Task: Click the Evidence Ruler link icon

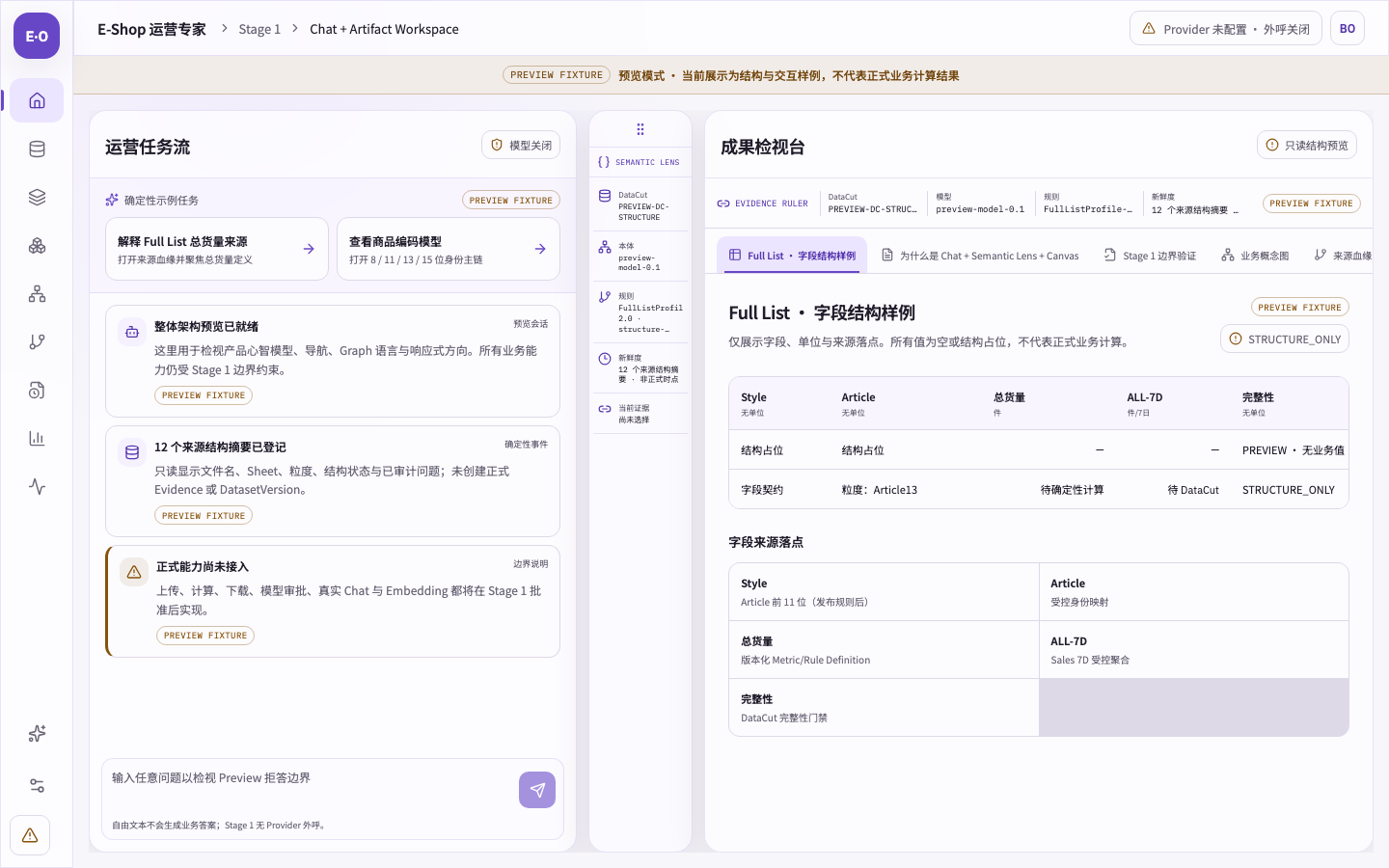Action: tap(723, 203)
